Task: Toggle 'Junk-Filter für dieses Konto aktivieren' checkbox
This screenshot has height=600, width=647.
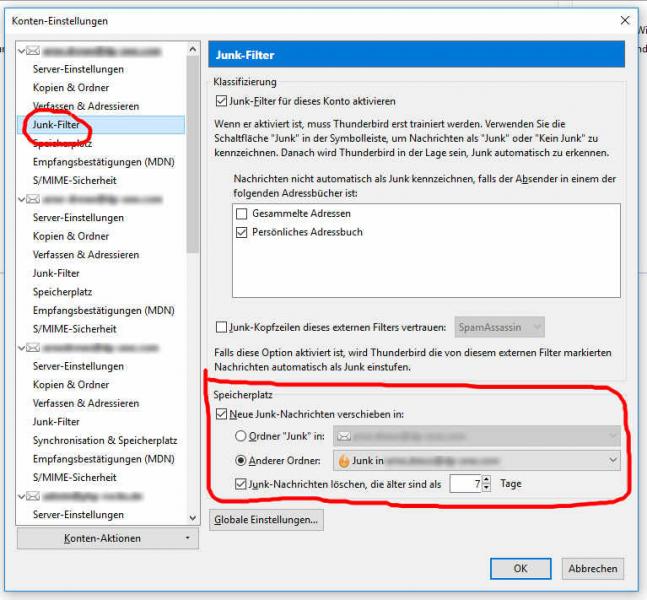Action: tap(222, 101)
